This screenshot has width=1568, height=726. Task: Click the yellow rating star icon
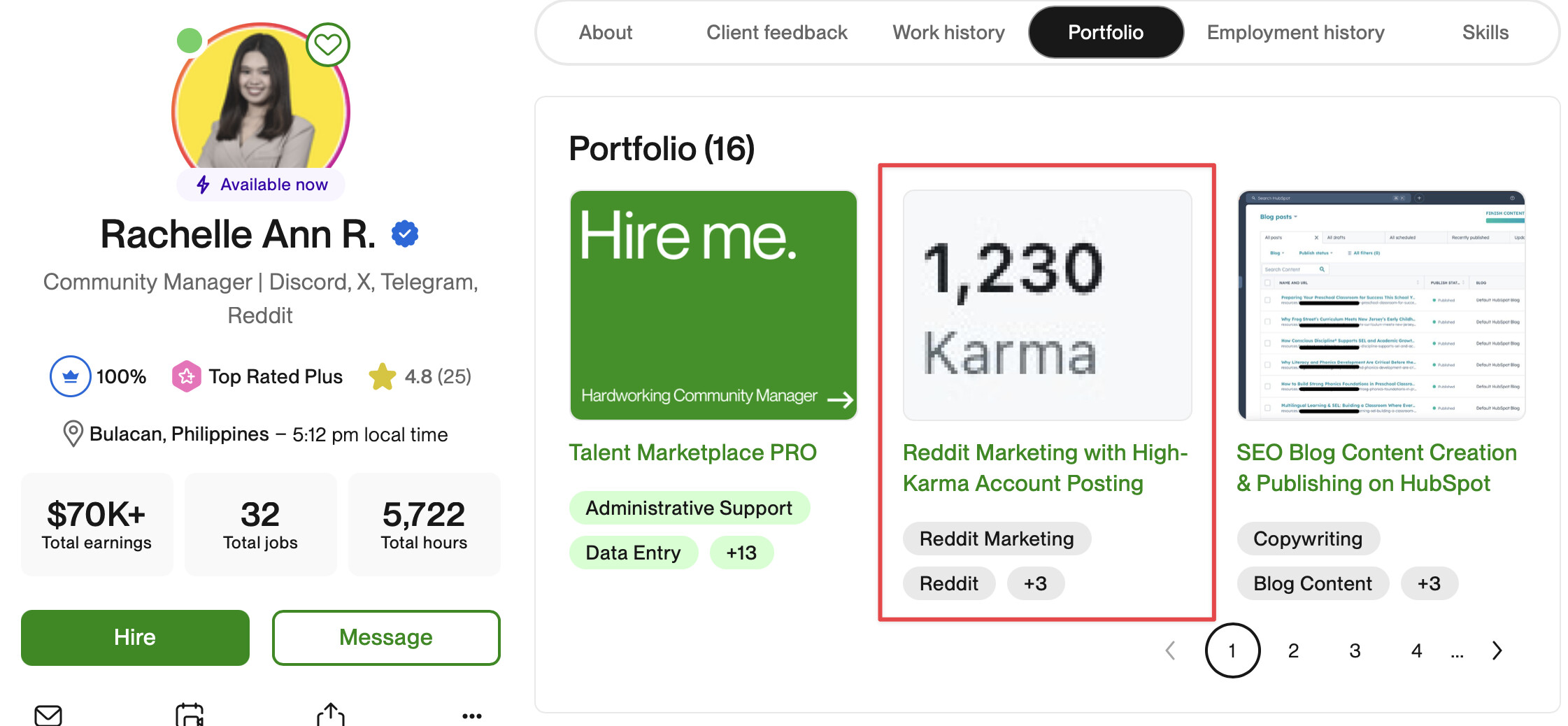tap(383, 376)
